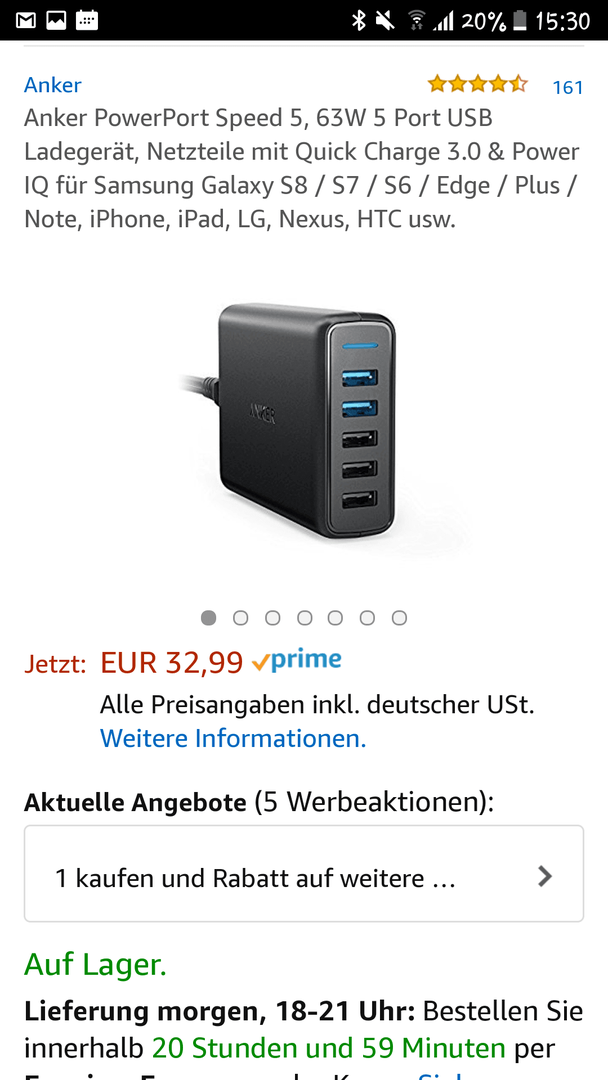Tap the calendar notification icon in status bar

pos(87,20)
